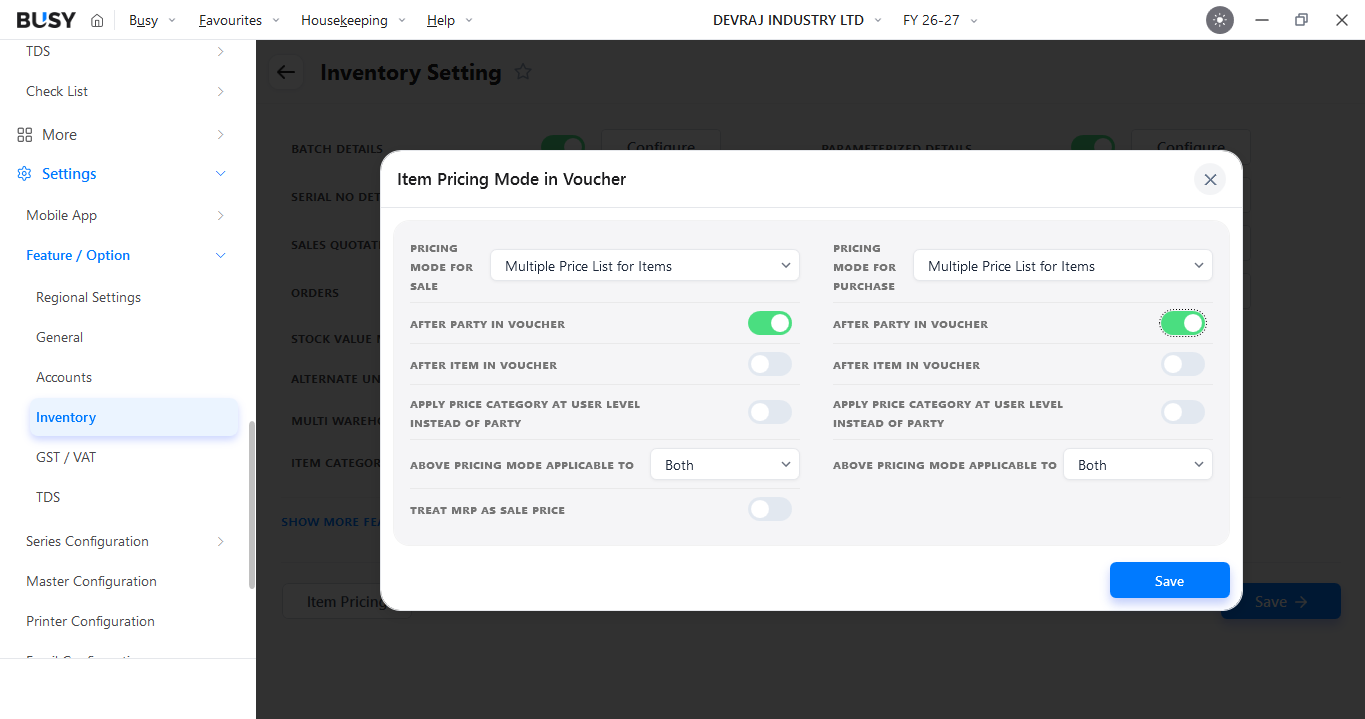Click the favourite star next to Inventory Setting
The width and height of the screenshot is (1365, 719).
[x=522, y=72]
